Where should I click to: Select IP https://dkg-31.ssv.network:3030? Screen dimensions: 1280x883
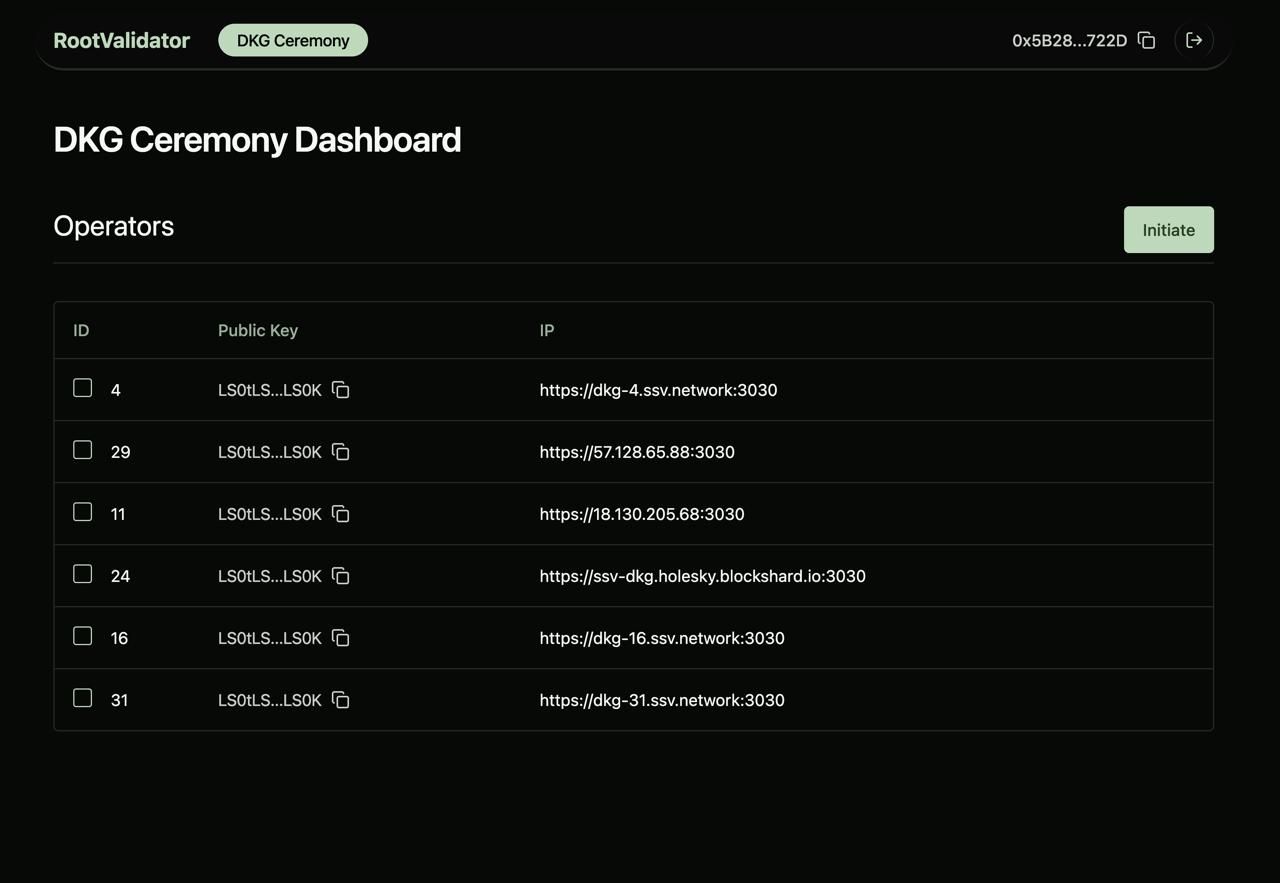662,700
